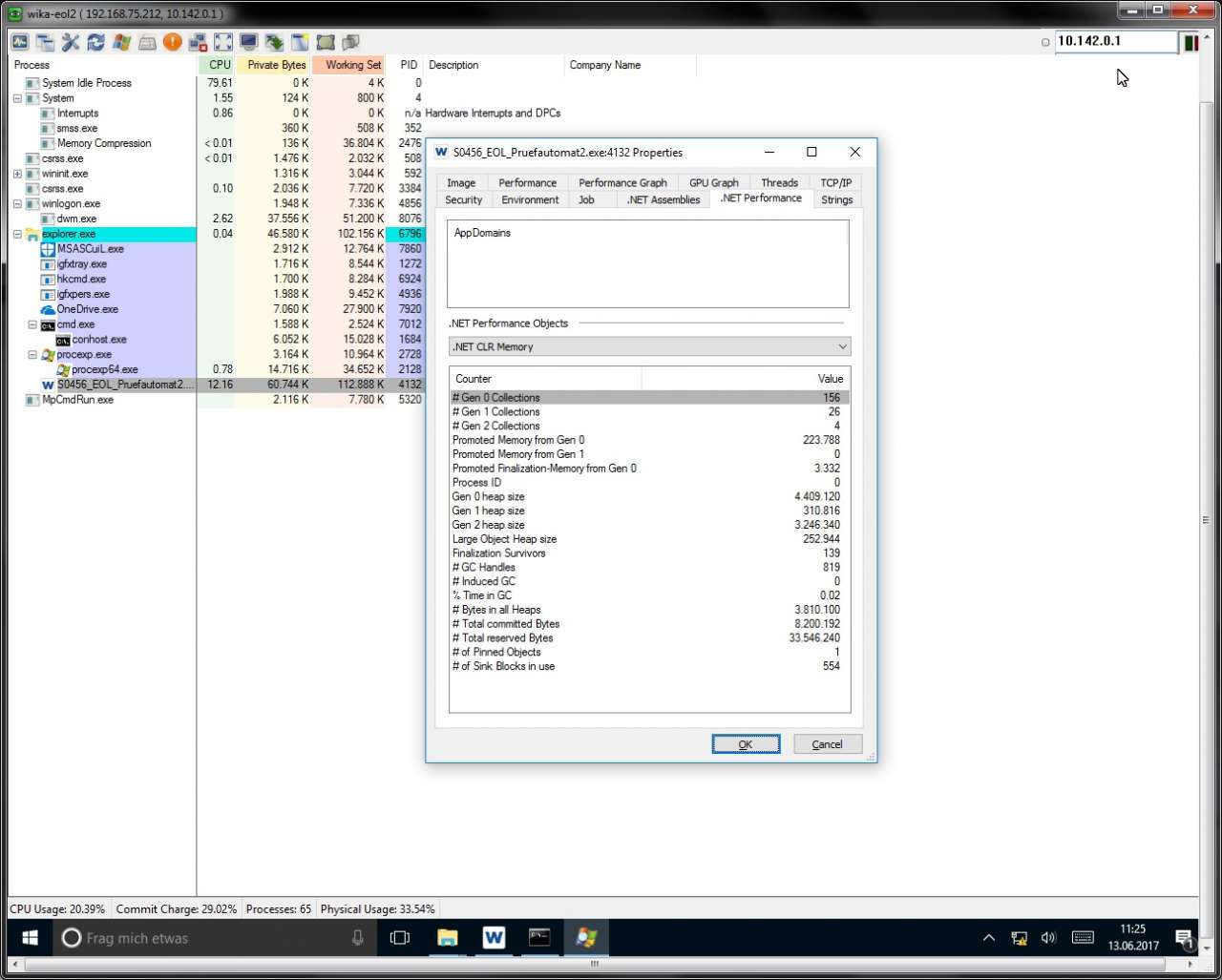Click the keyboard toolbar icon
This screenshot has height=980, width=1222.
[x=147, y=42]
